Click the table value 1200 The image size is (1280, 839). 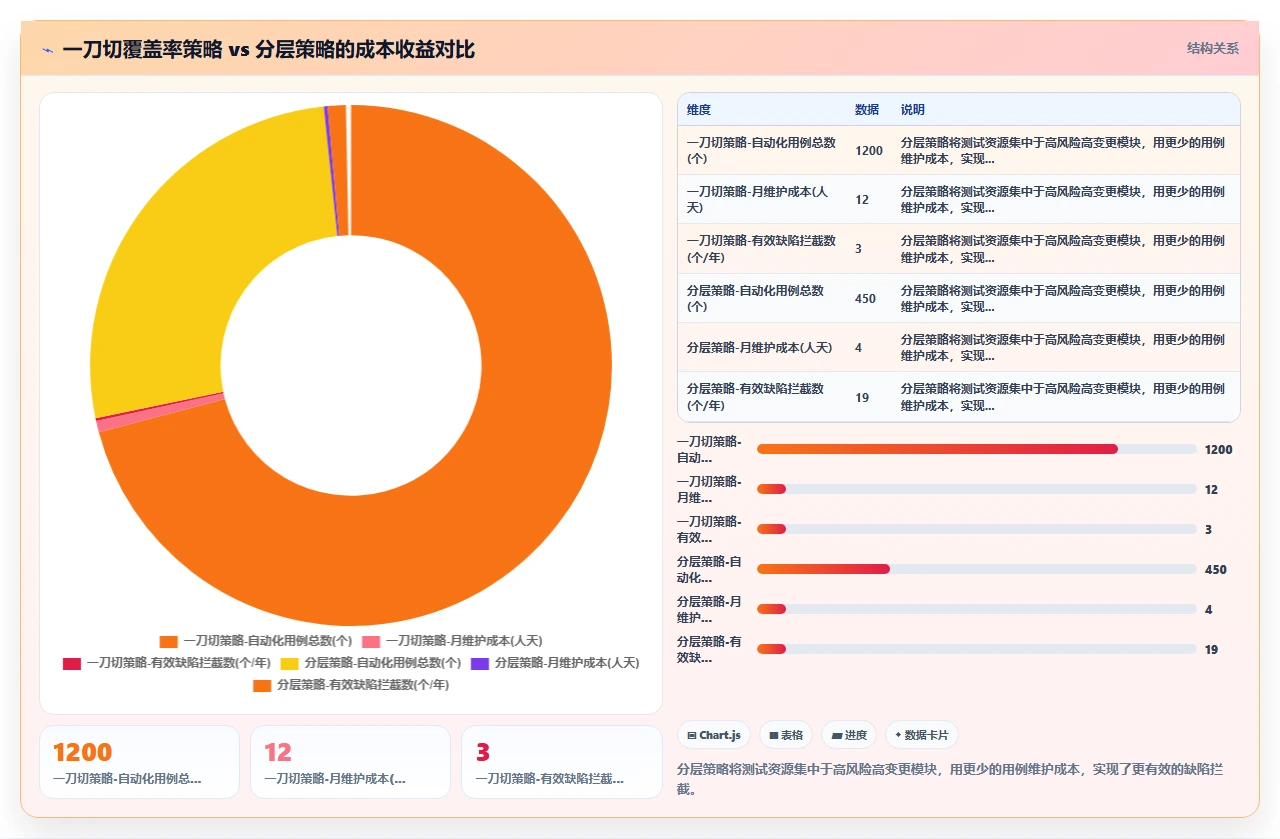click(869, 150)
